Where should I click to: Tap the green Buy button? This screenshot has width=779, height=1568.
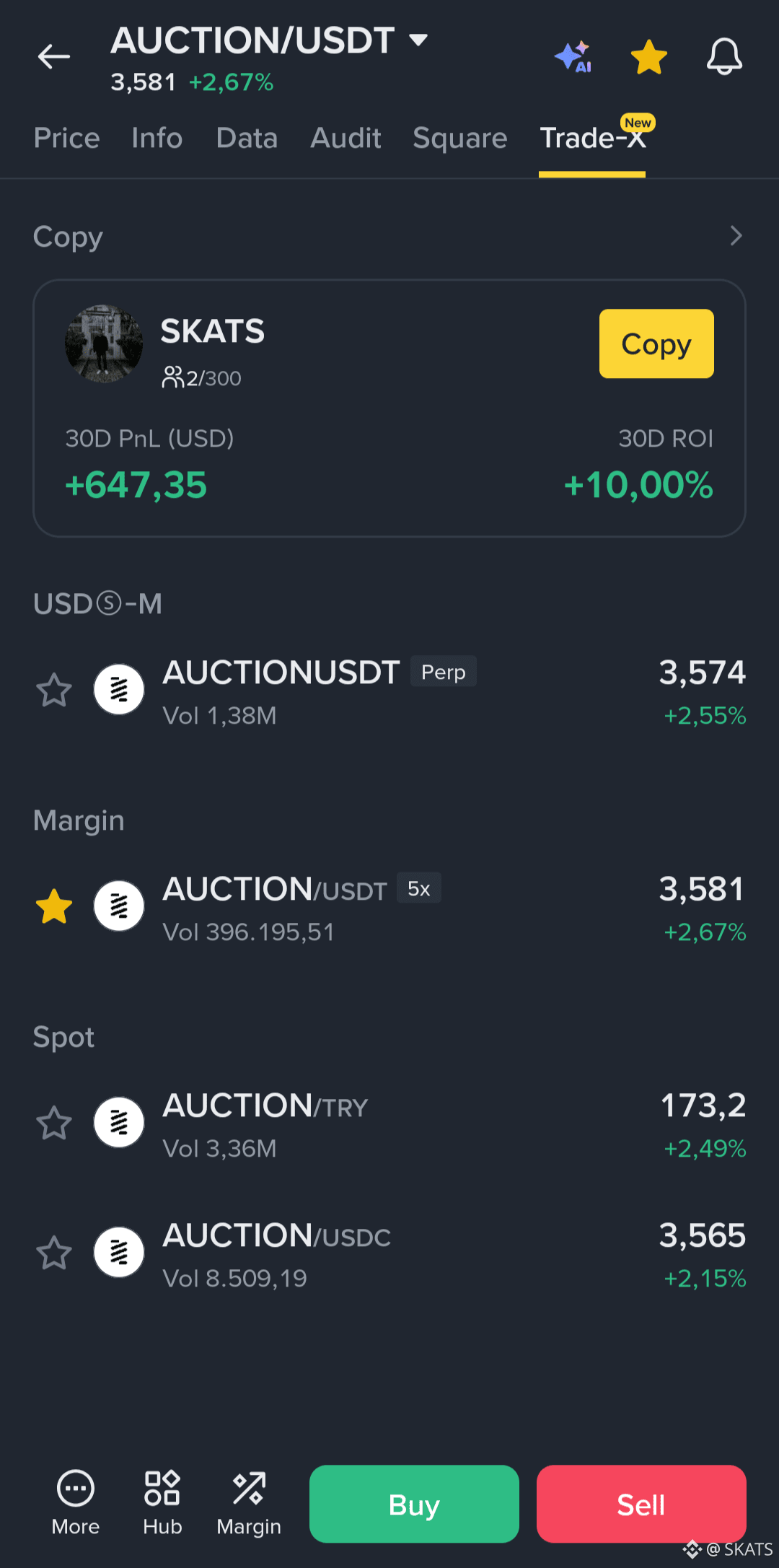414,1504
